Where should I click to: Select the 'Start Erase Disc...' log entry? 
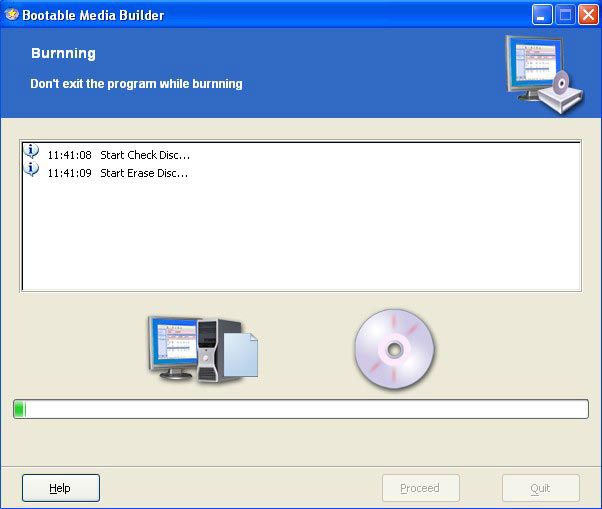coord(144,173)
